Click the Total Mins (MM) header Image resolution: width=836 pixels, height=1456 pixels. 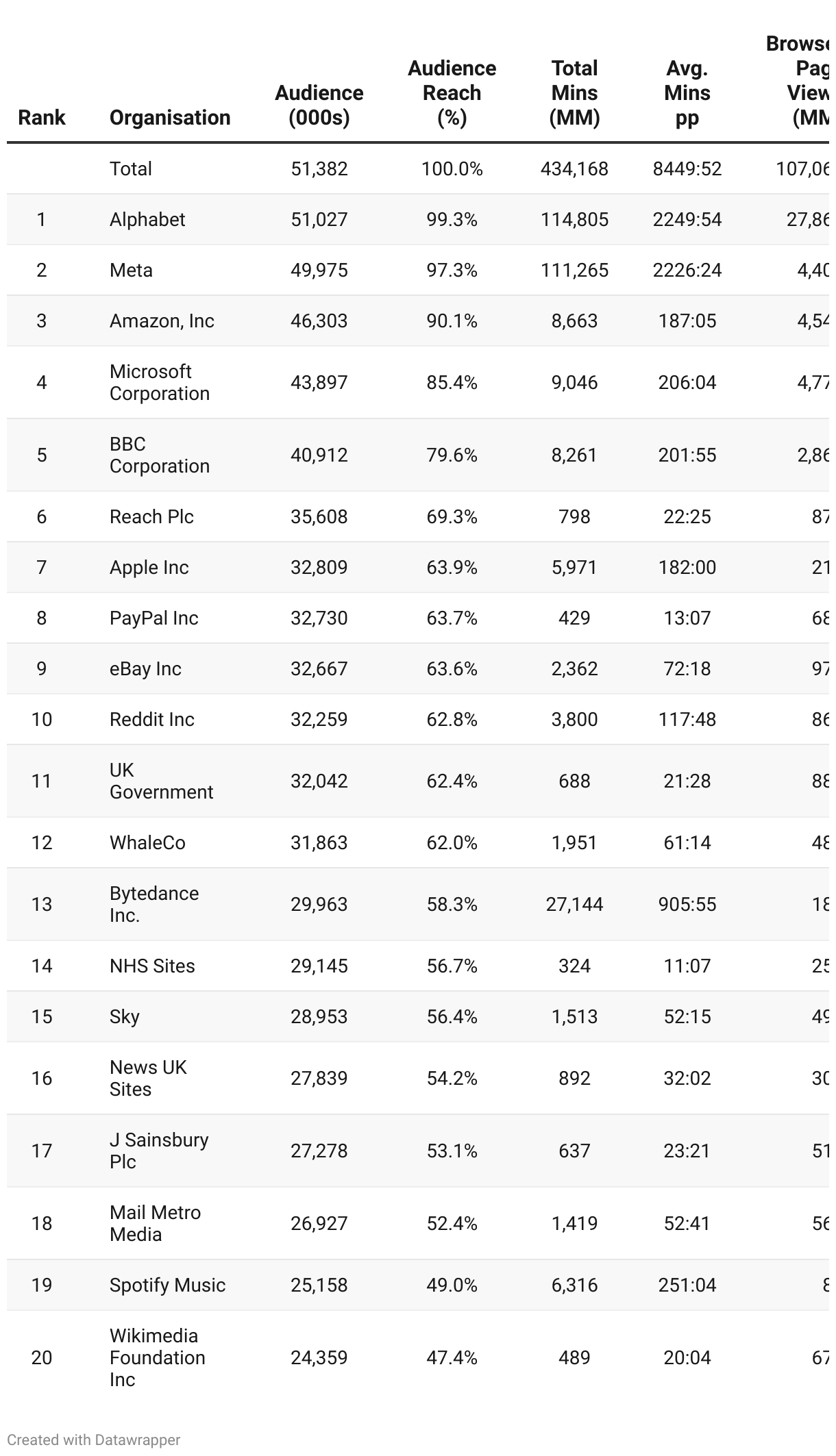(x=574, y=93)
